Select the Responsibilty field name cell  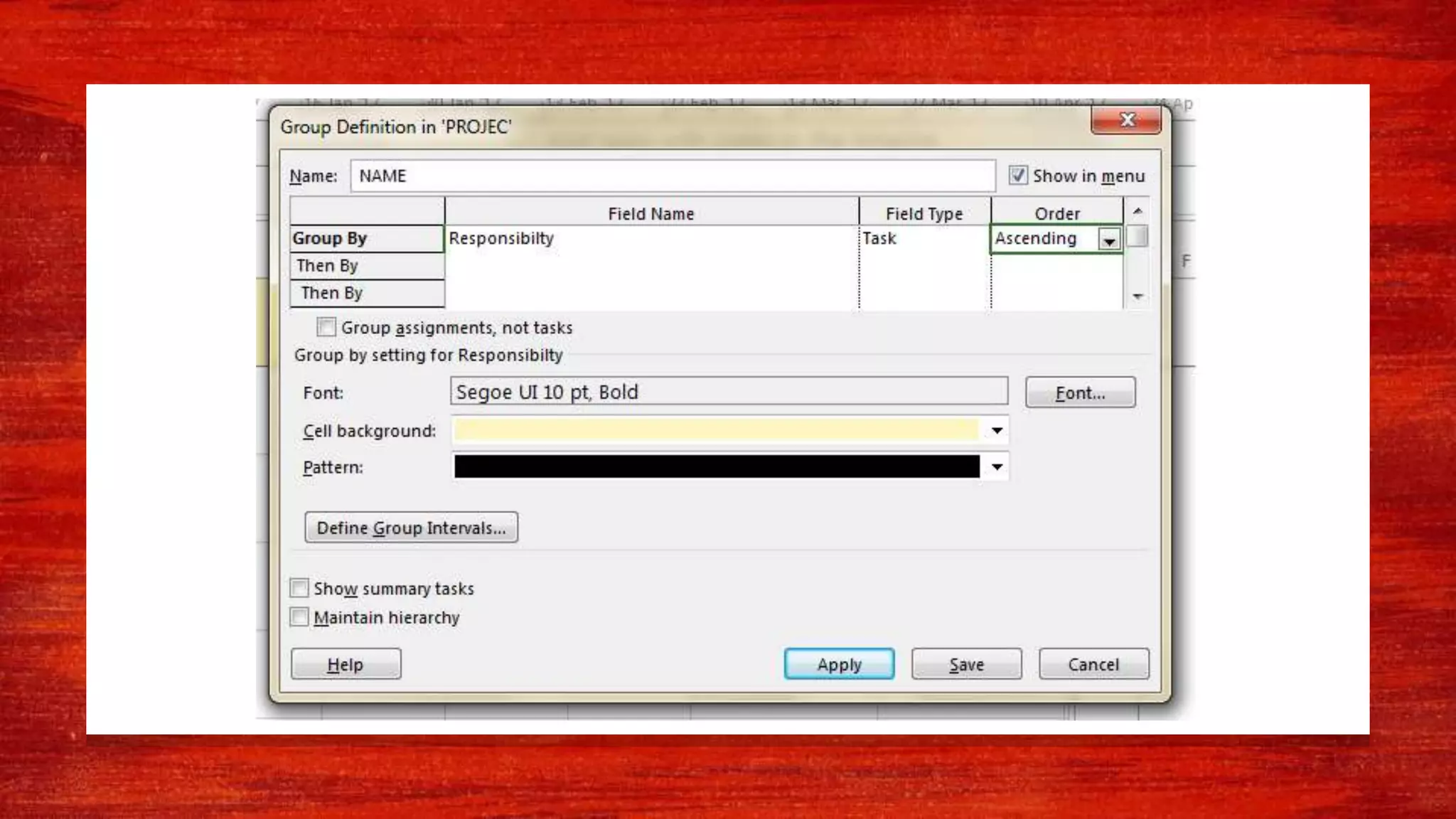coord(651,239)
